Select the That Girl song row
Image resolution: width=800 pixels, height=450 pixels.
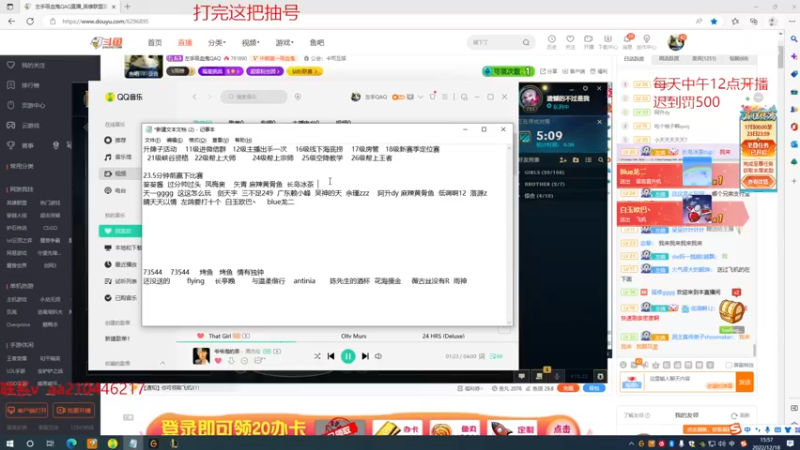coord(347,336)
